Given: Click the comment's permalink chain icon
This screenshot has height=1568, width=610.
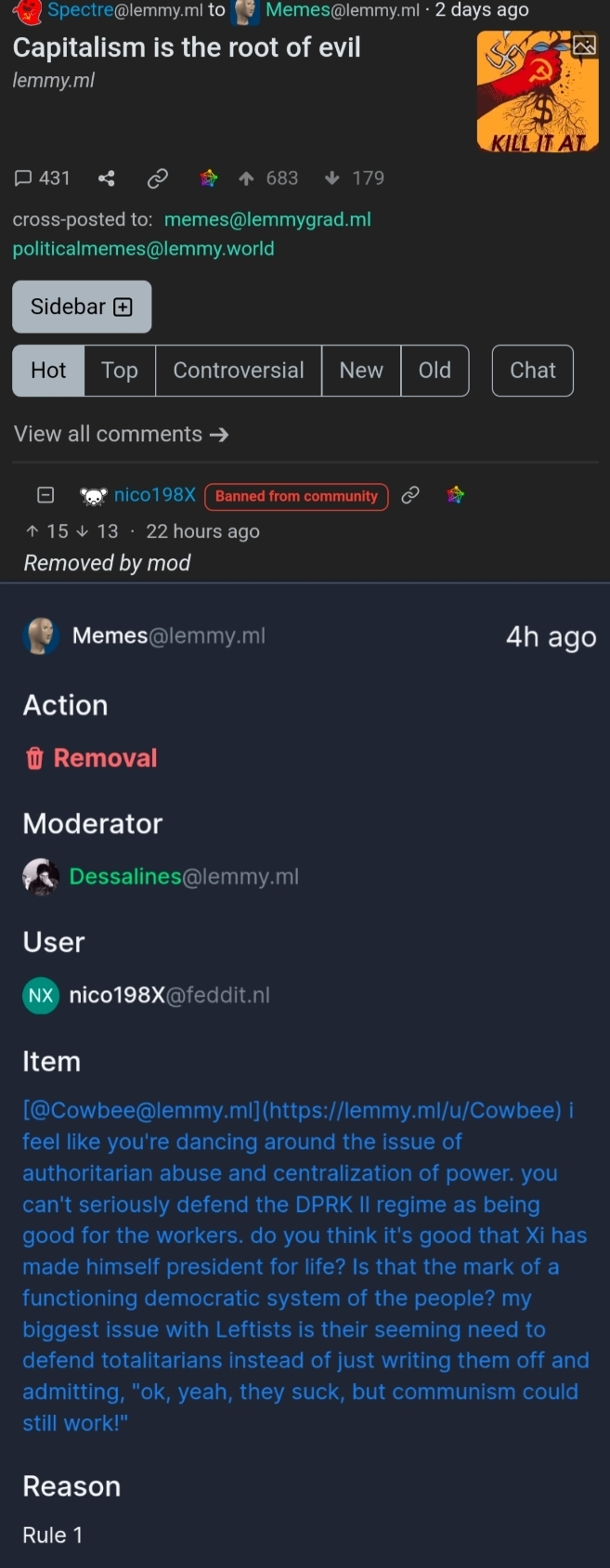Looking at the screenshot, I should pyautogui.click(x=409, y=496).
